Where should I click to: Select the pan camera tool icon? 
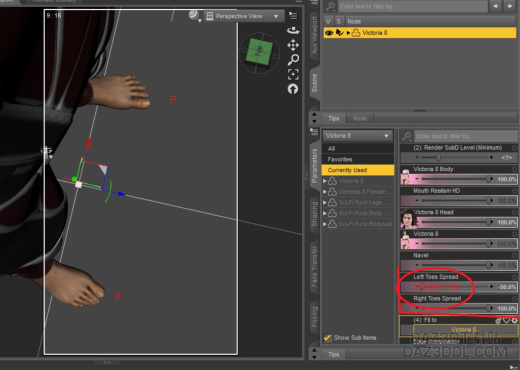293,45
